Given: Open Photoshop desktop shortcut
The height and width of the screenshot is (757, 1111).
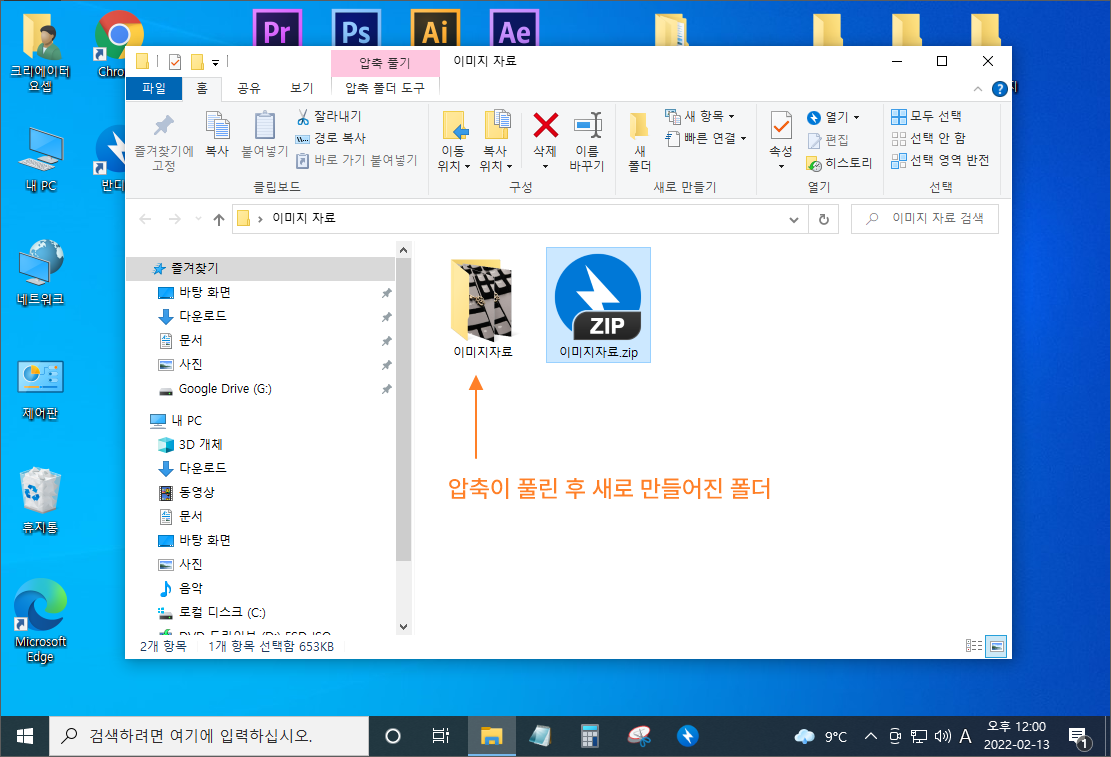Looking at the screenshot, I should pos(356,29).
